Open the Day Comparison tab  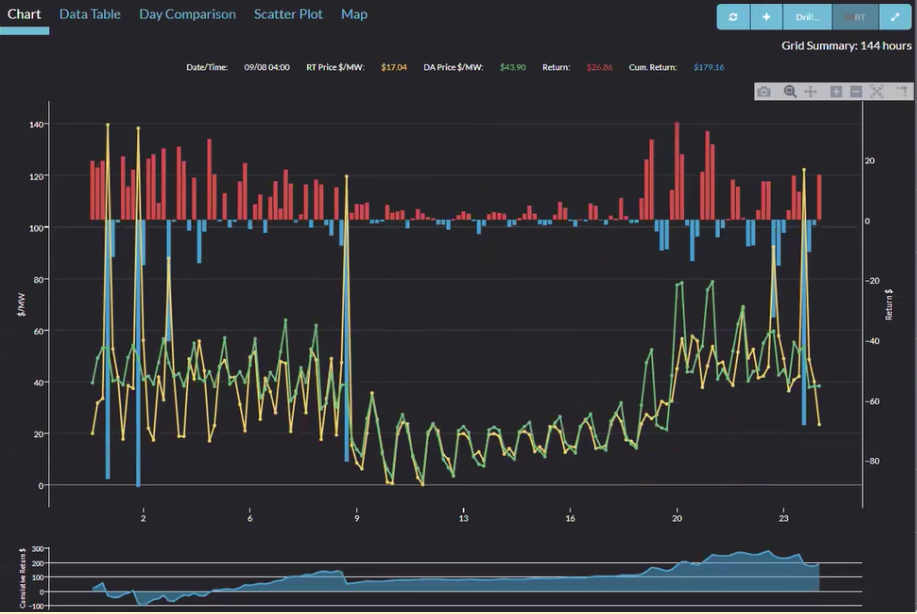point(187,14)
